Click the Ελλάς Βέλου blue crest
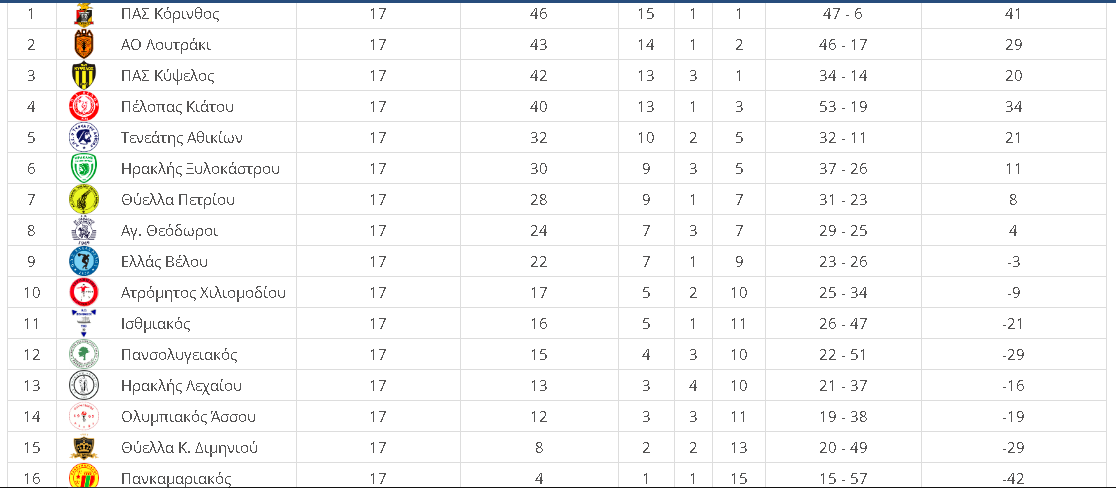The image size is (1116, 488). [x=84, y=262]
